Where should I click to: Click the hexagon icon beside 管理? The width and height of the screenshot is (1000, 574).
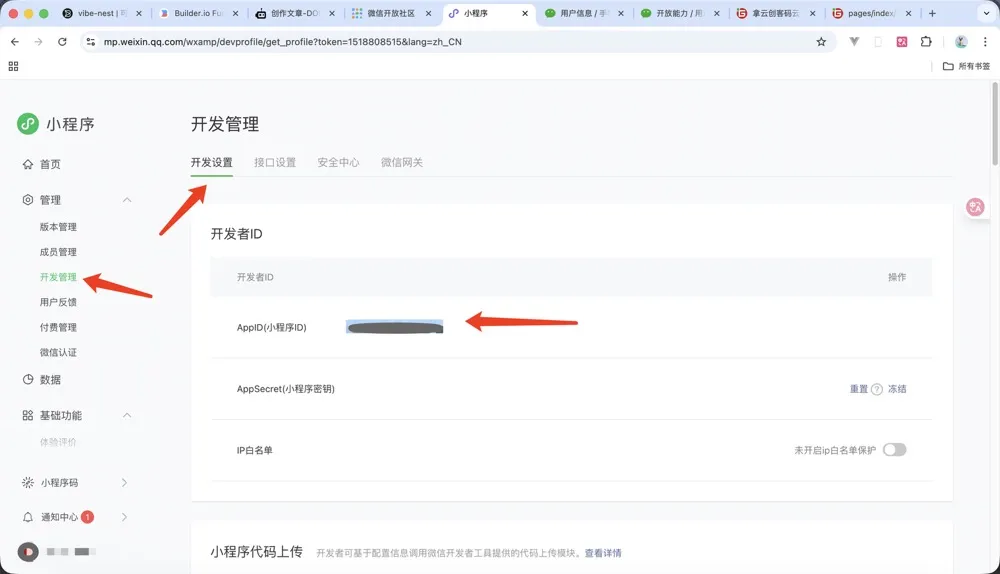click(27, 200)
